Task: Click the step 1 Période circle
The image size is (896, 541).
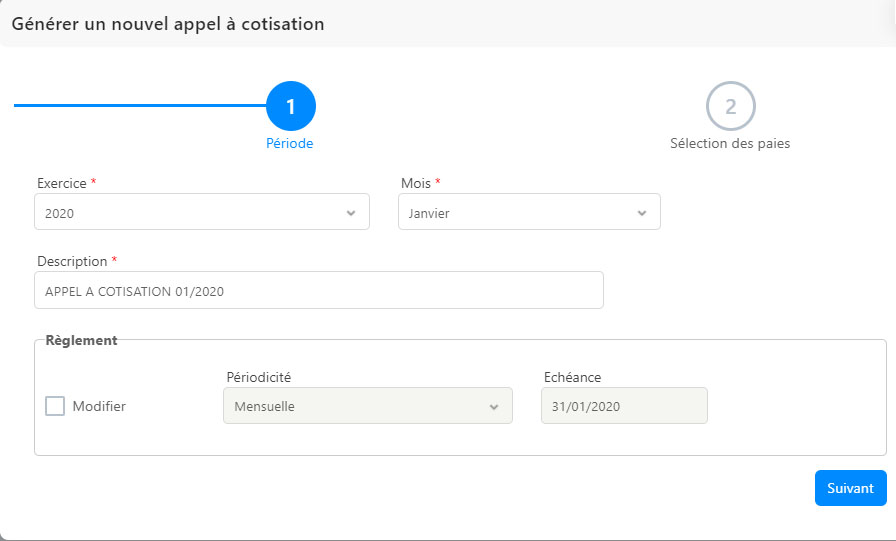Action: (x=291, y=106)
